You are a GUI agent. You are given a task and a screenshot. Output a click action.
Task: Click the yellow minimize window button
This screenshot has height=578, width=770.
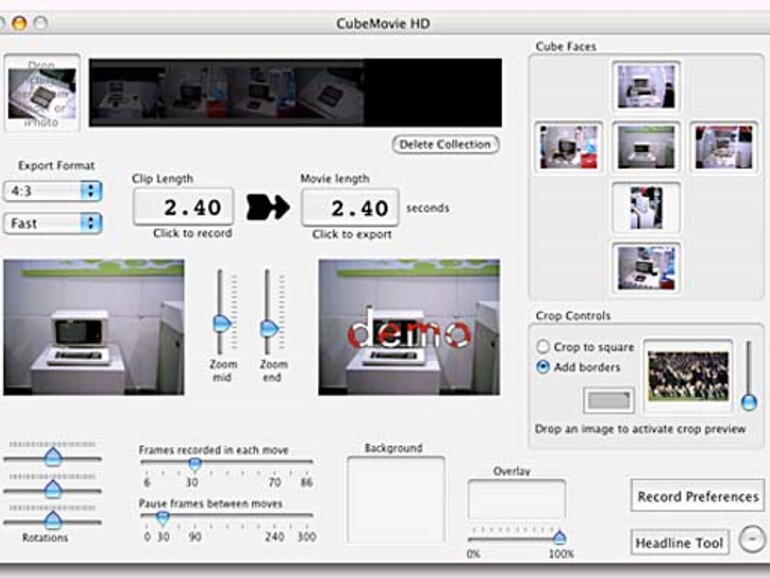(x=20, y=23)
